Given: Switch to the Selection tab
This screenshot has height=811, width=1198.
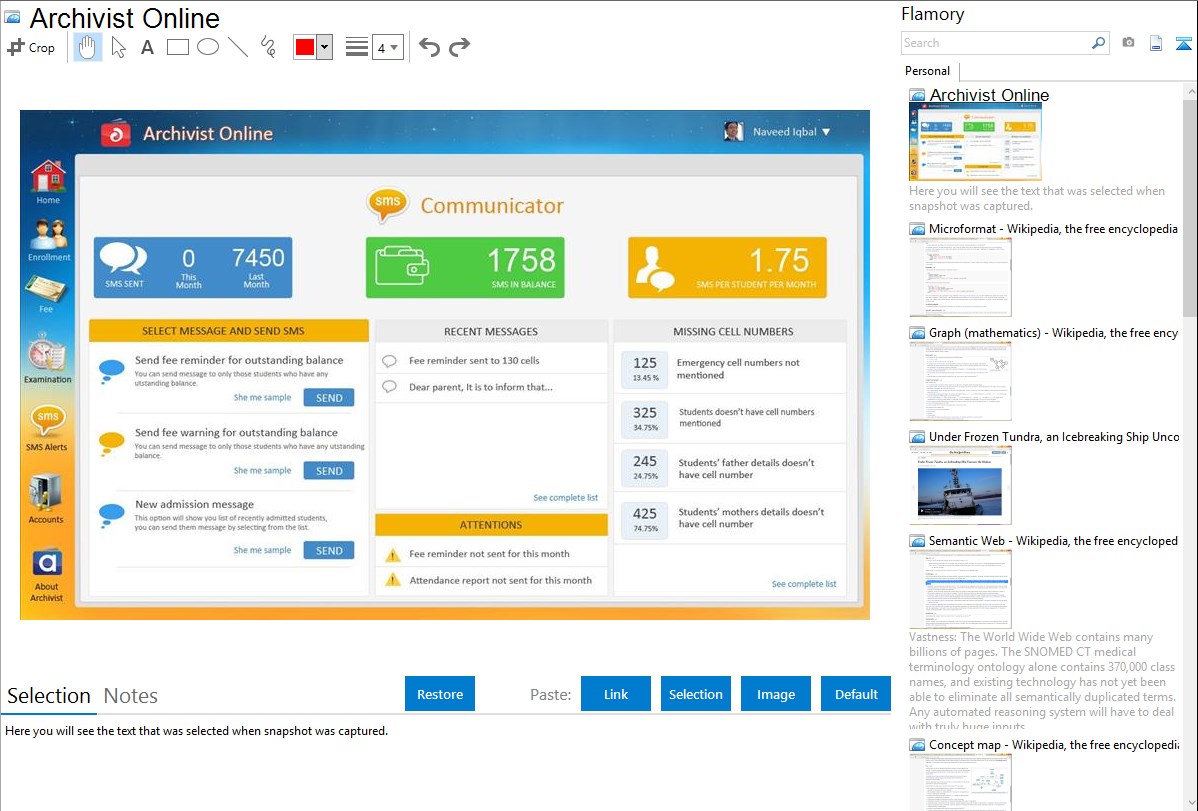Looking at the screenshot, I should coord(49,696).
